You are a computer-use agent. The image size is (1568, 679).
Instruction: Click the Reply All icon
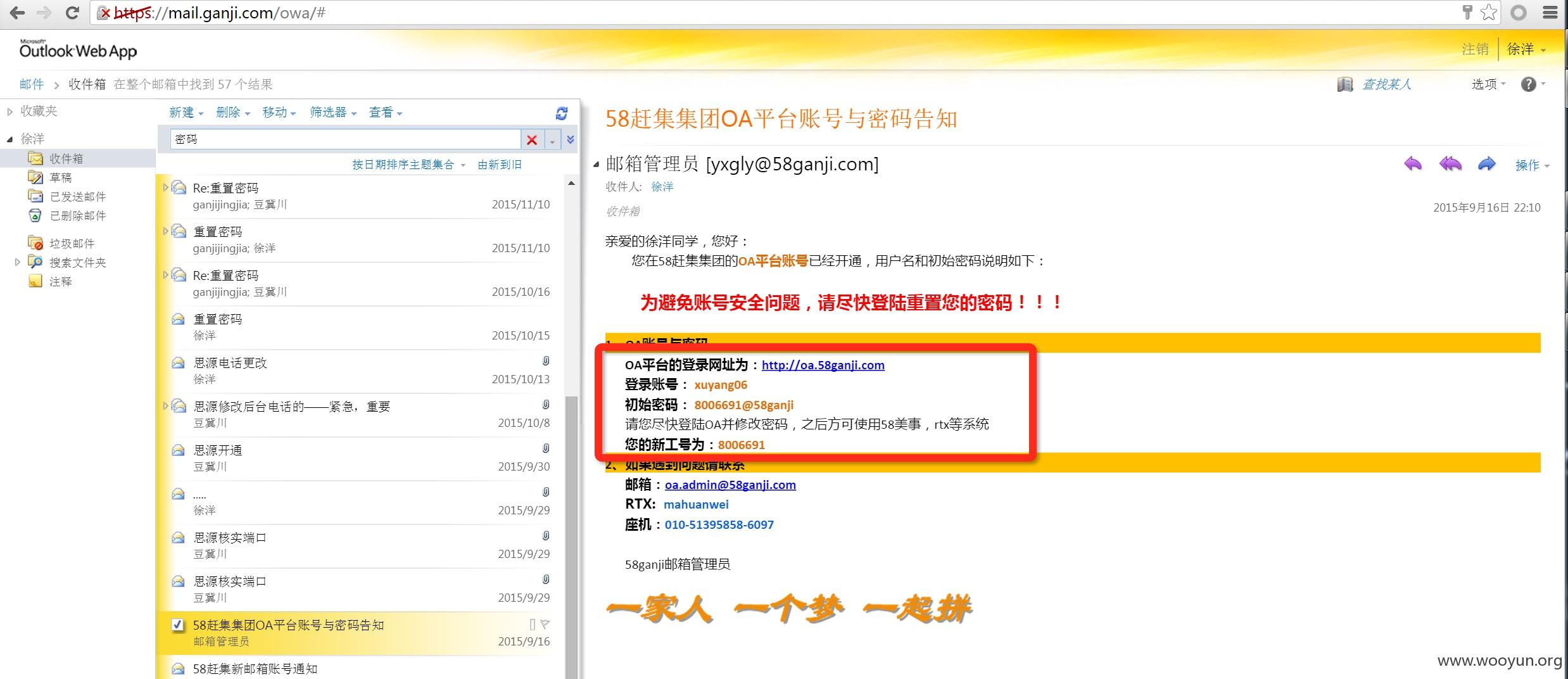1450,165
